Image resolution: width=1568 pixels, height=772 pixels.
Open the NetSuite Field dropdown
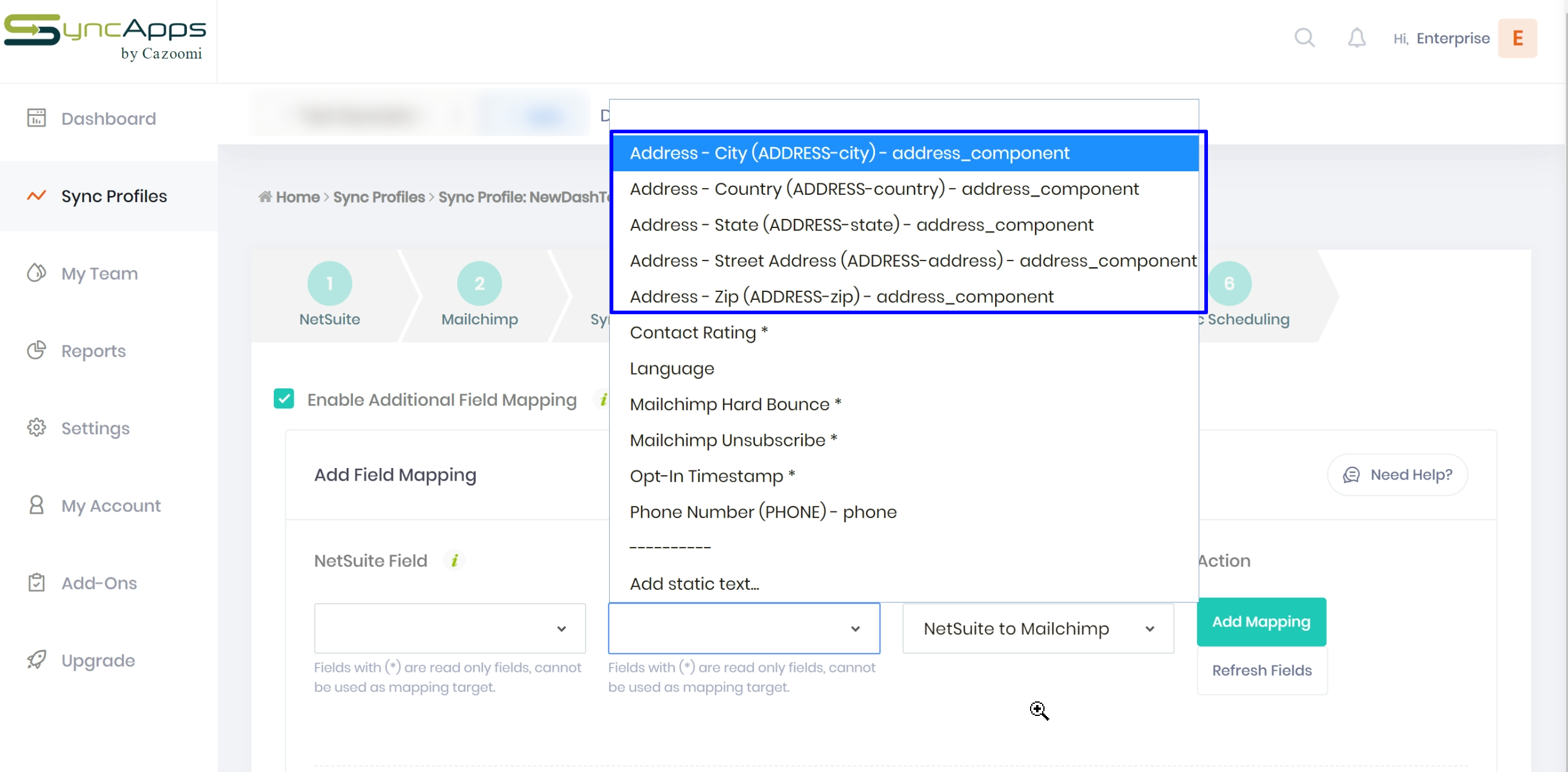(450, 628)
